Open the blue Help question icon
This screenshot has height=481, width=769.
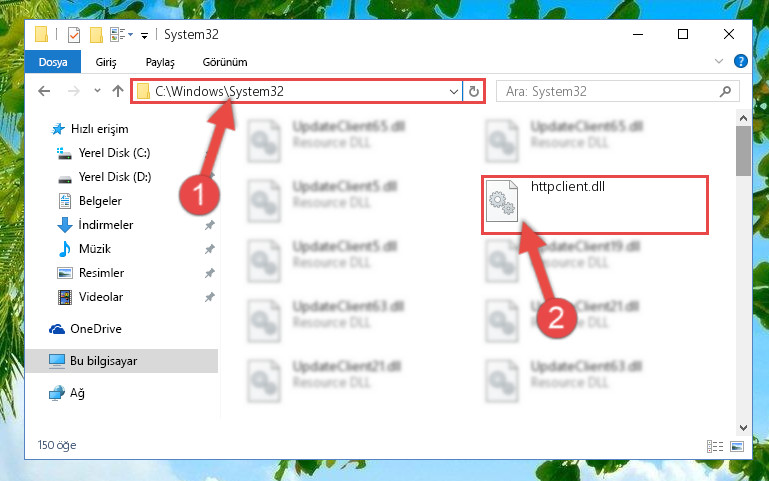point(741,61)
